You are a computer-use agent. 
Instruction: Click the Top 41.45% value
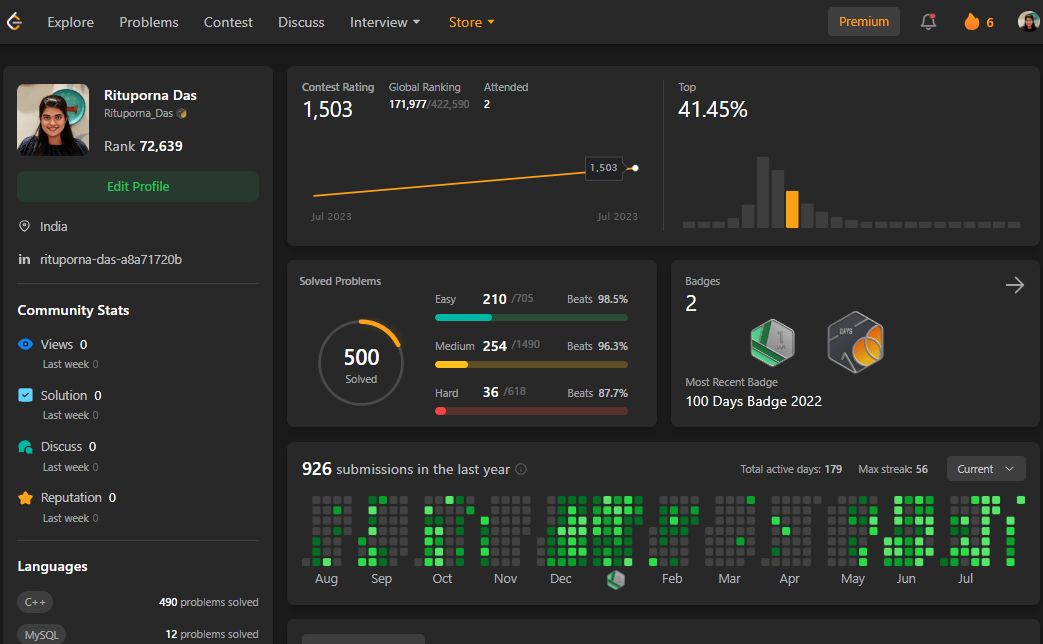click(712, 109)
